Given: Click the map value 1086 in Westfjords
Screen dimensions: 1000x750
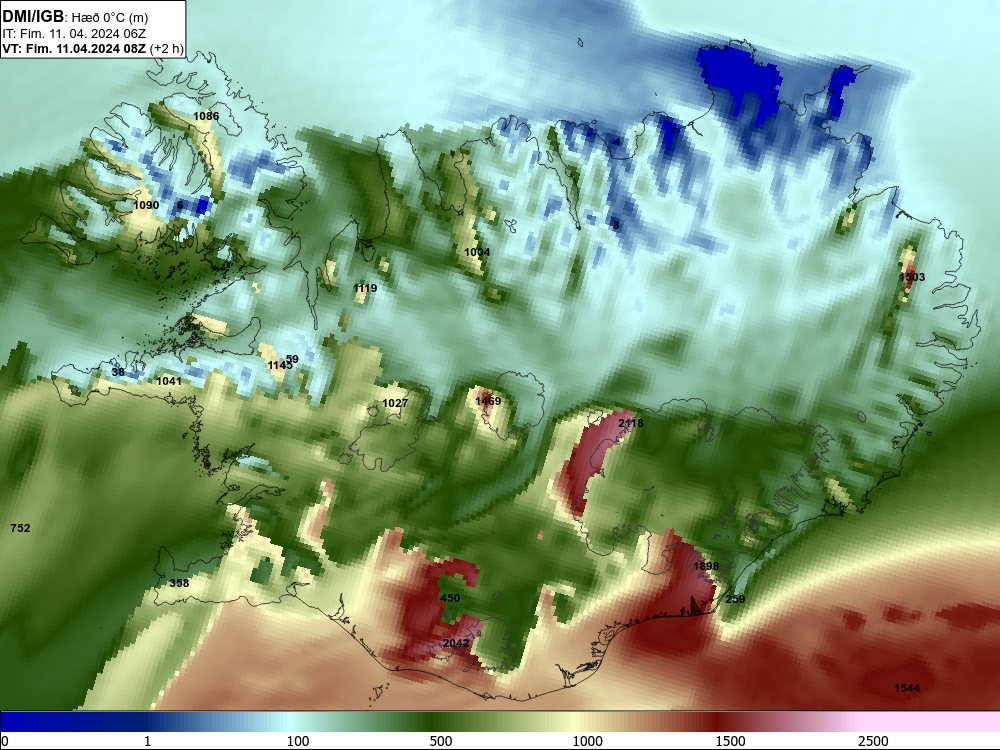Looking at the screenshot, I should coord(206,116).
